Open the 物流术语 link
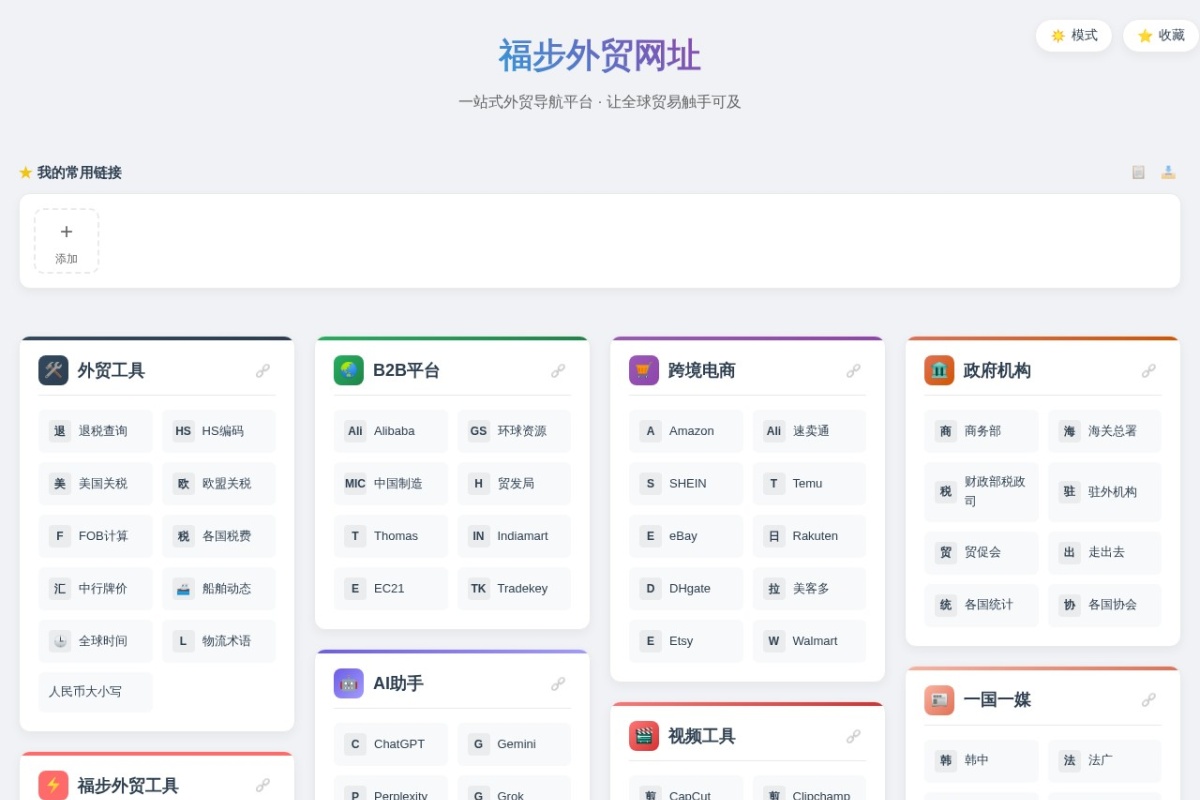This screenshot has height=800, width=1200. (x=219, y=641)
